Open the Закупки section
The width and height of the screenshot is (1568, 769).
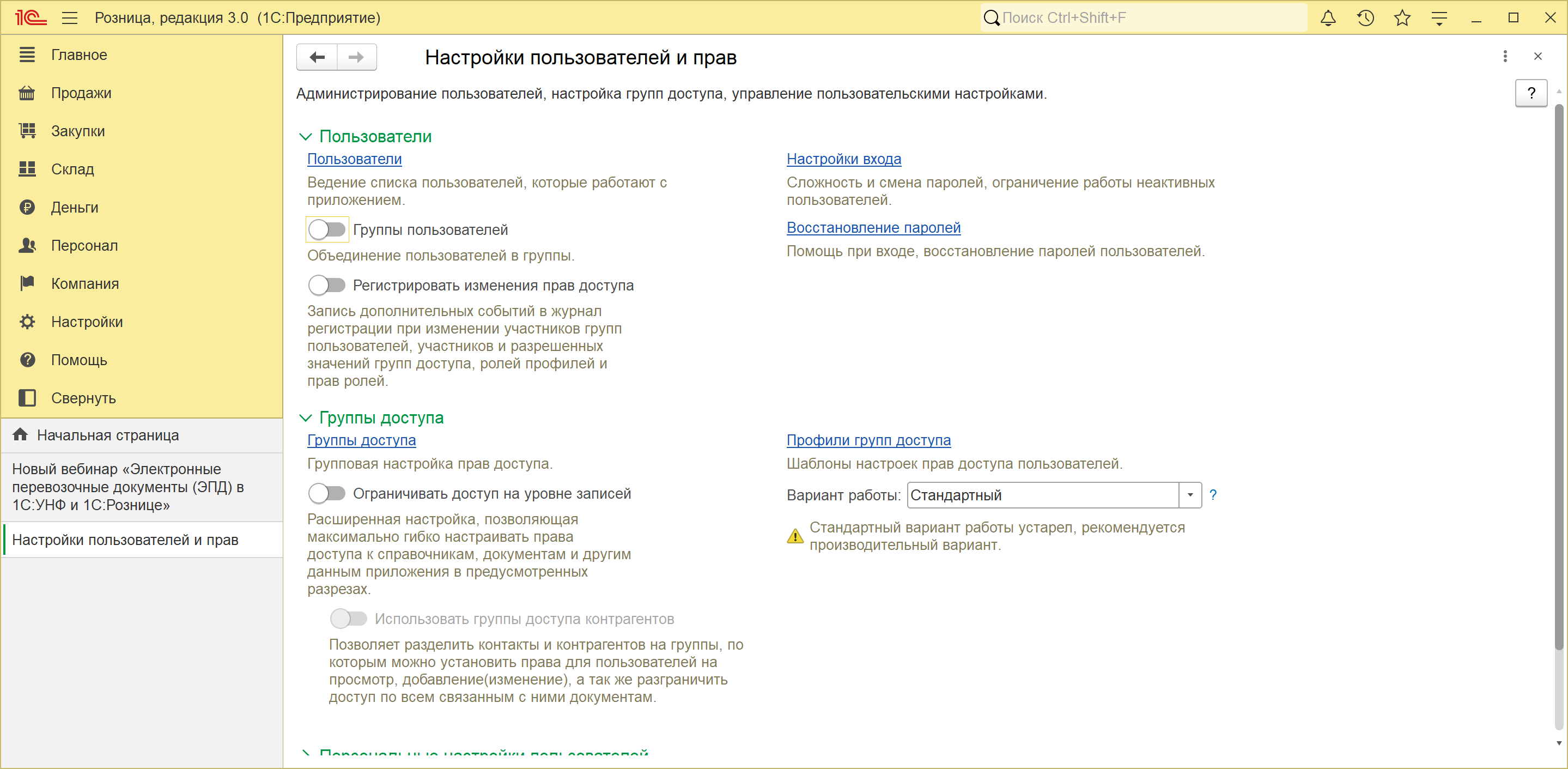coord(142,131)
